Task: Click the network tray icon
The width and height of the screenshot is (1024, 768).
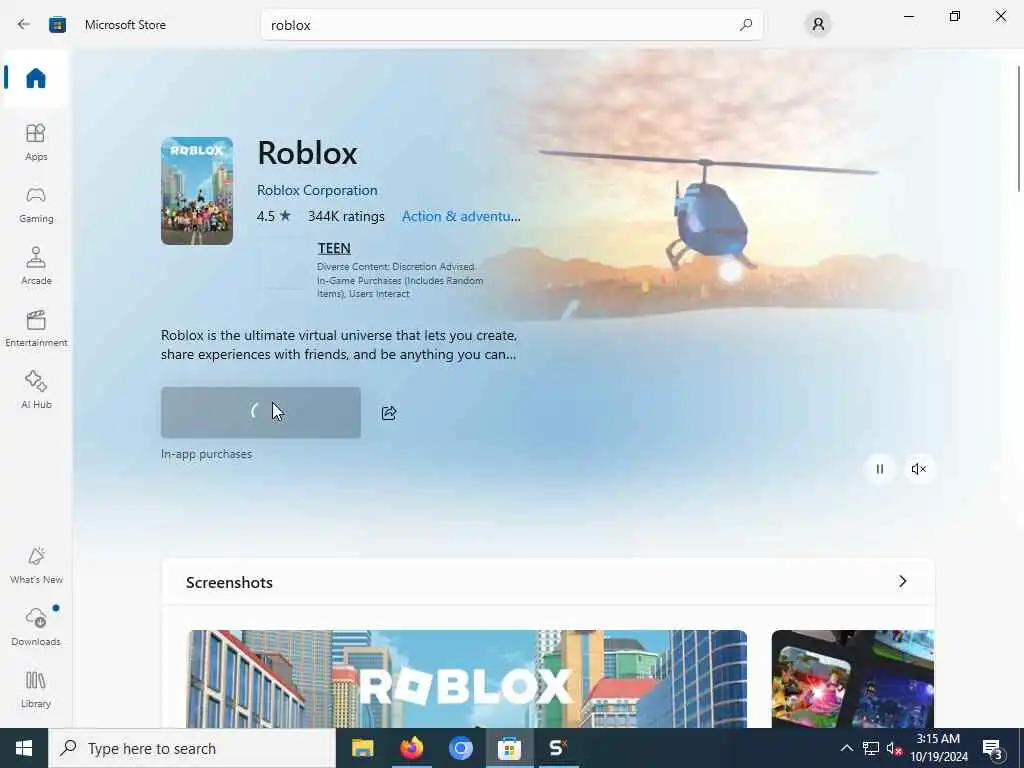Action: click(x=871, y=748)
